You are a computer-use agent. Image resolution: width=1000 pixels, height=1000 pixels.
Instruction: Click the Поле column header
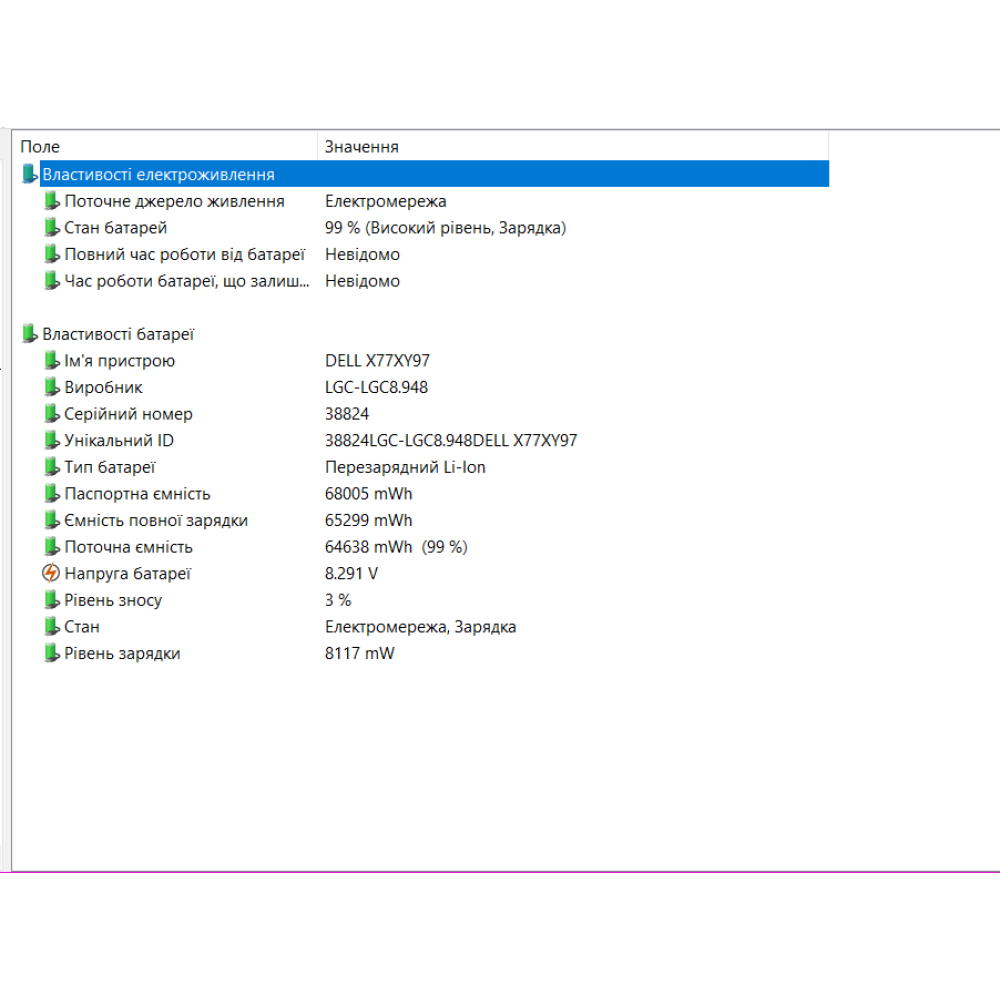[40, 147]
